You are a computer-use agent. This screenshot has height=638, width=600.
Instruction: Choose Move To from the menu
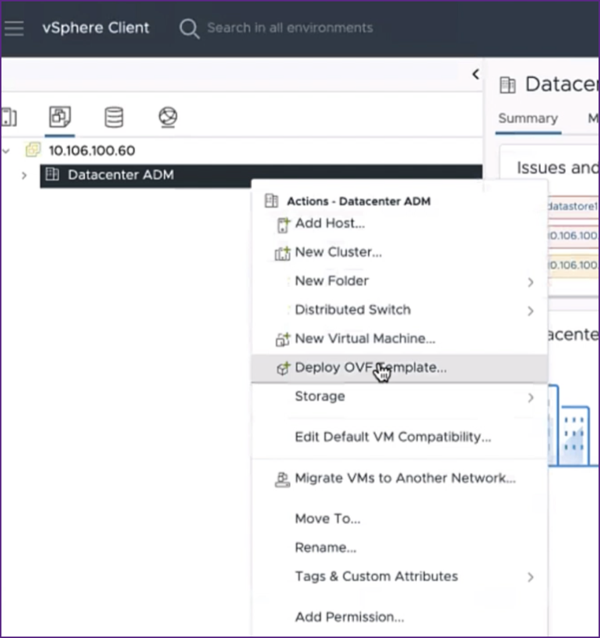pyautogui.click(x=327, y=519)
